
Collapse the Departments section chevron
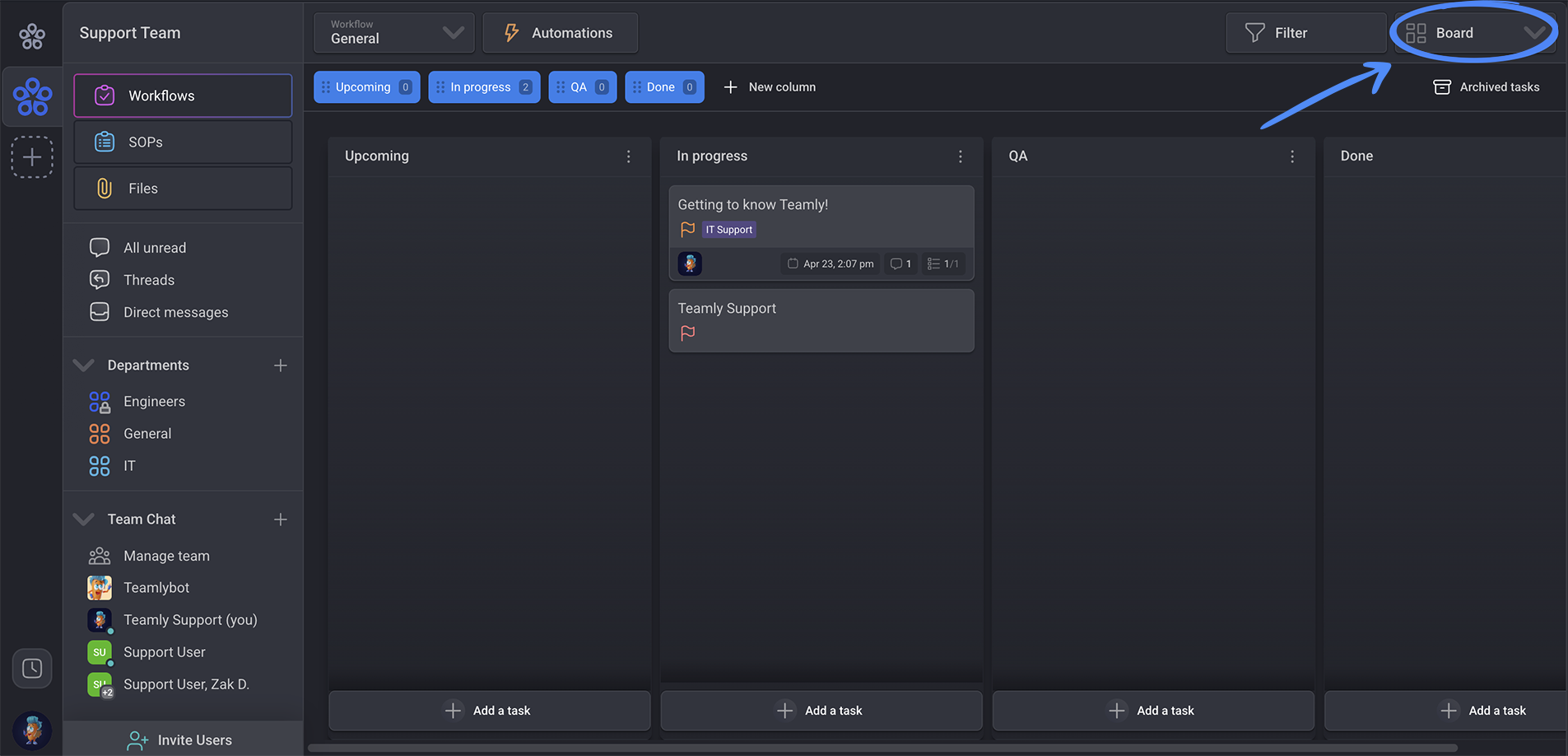pos(83,365)
